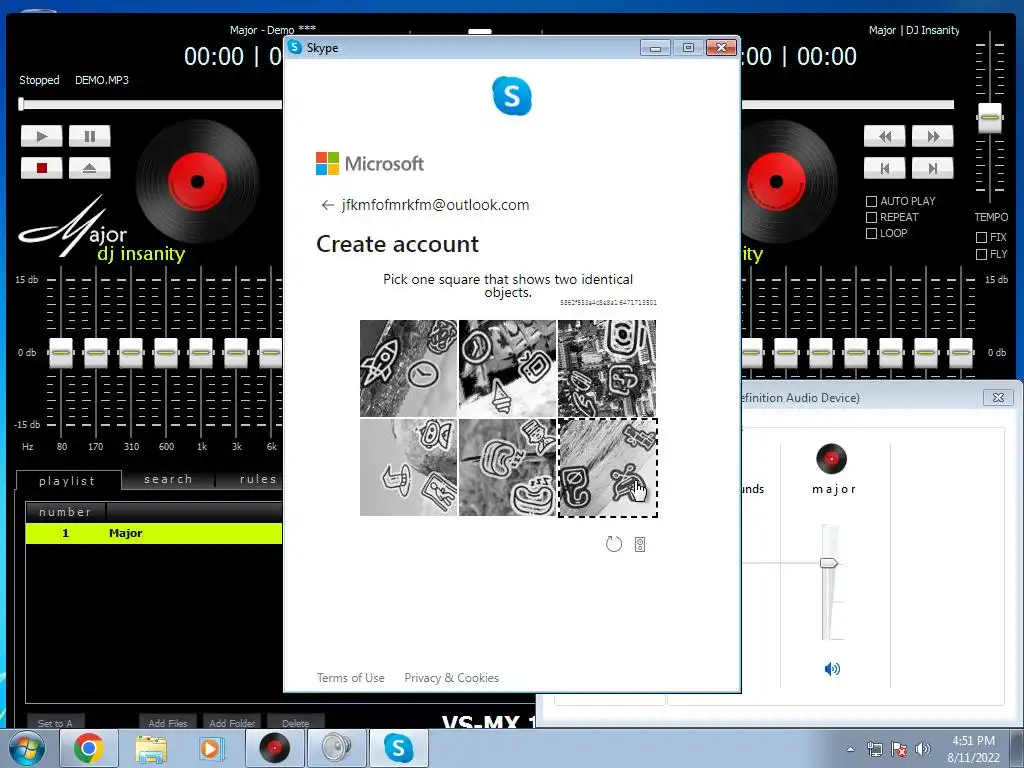Pick the top-right captcha square
This screenshot has height=768, width=1024.
(x=607, y=368)
